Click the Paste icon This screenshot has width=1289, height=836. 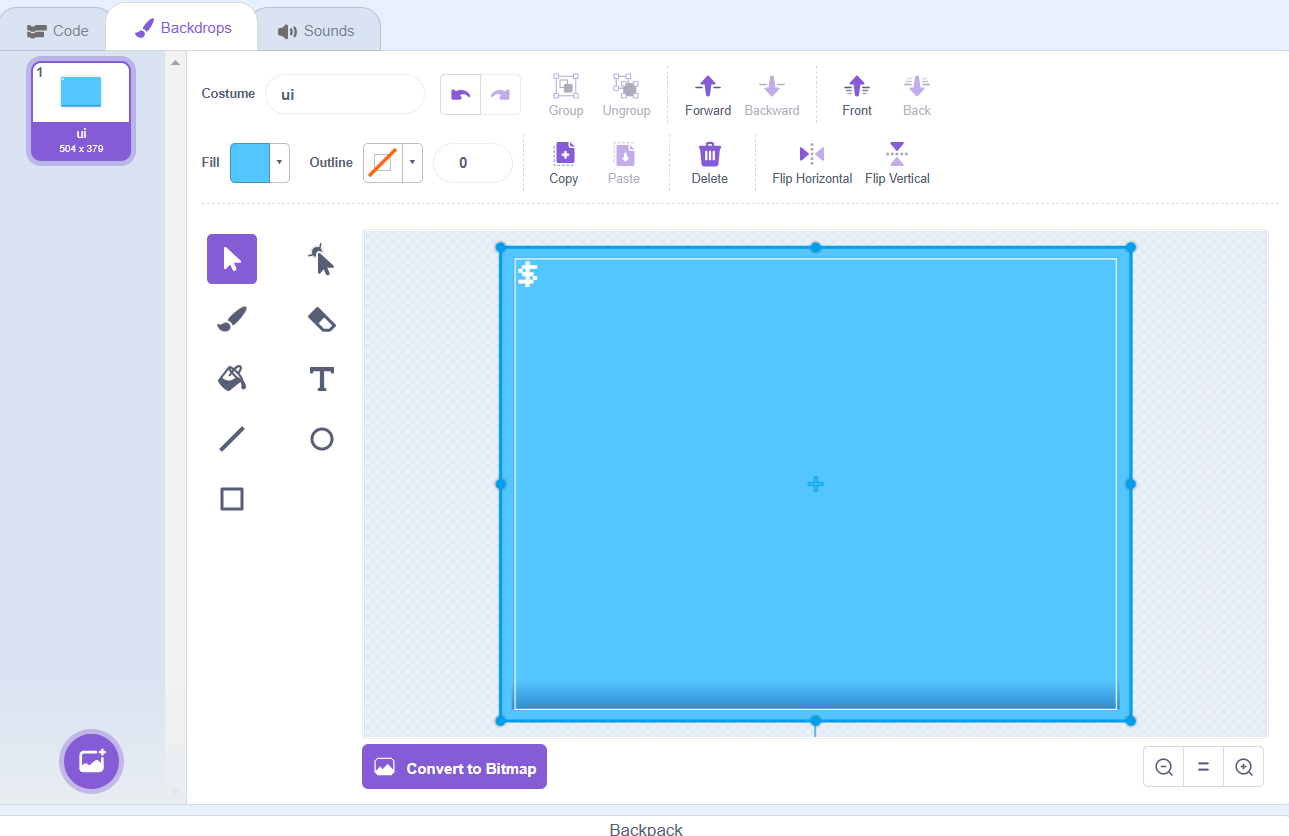click(x=624, y=163)
